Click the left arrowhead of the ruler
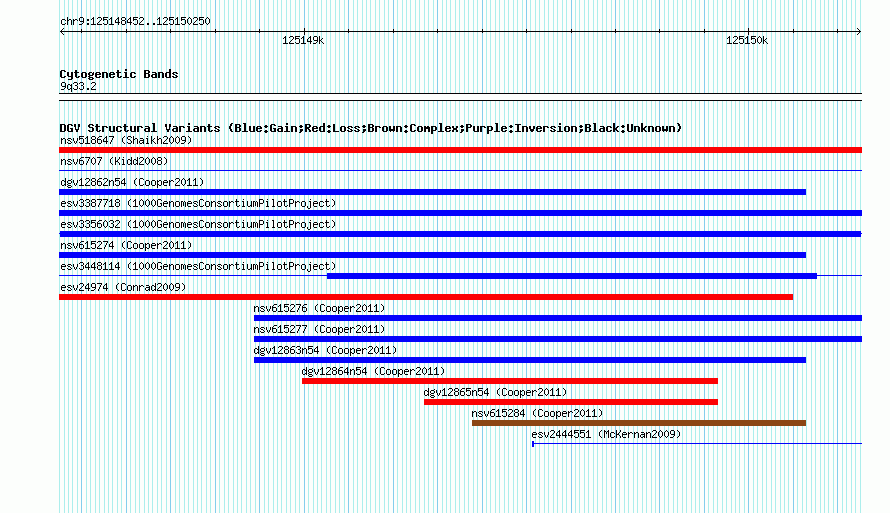This screenshot has width=890, height=513. 62,32
